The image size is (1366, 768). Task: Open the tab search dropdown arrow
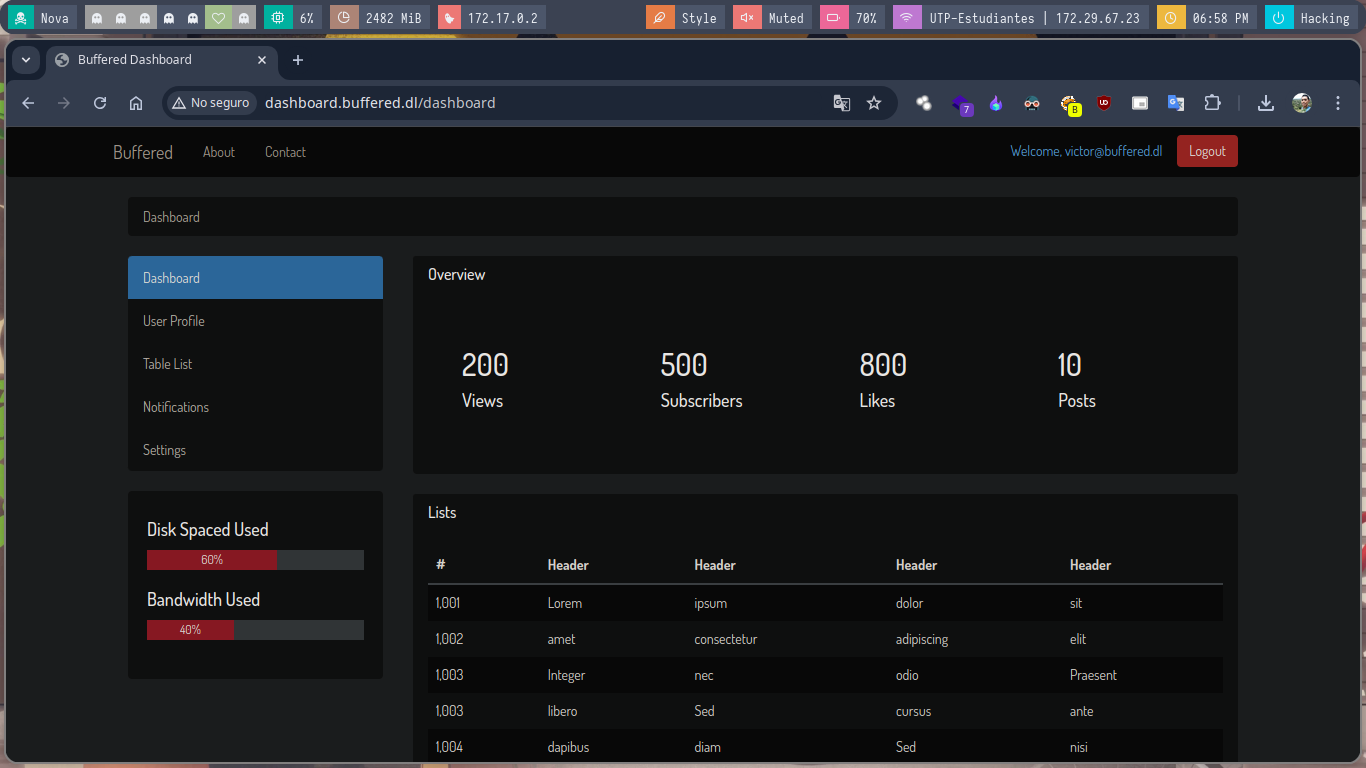[x=26, y=60]
